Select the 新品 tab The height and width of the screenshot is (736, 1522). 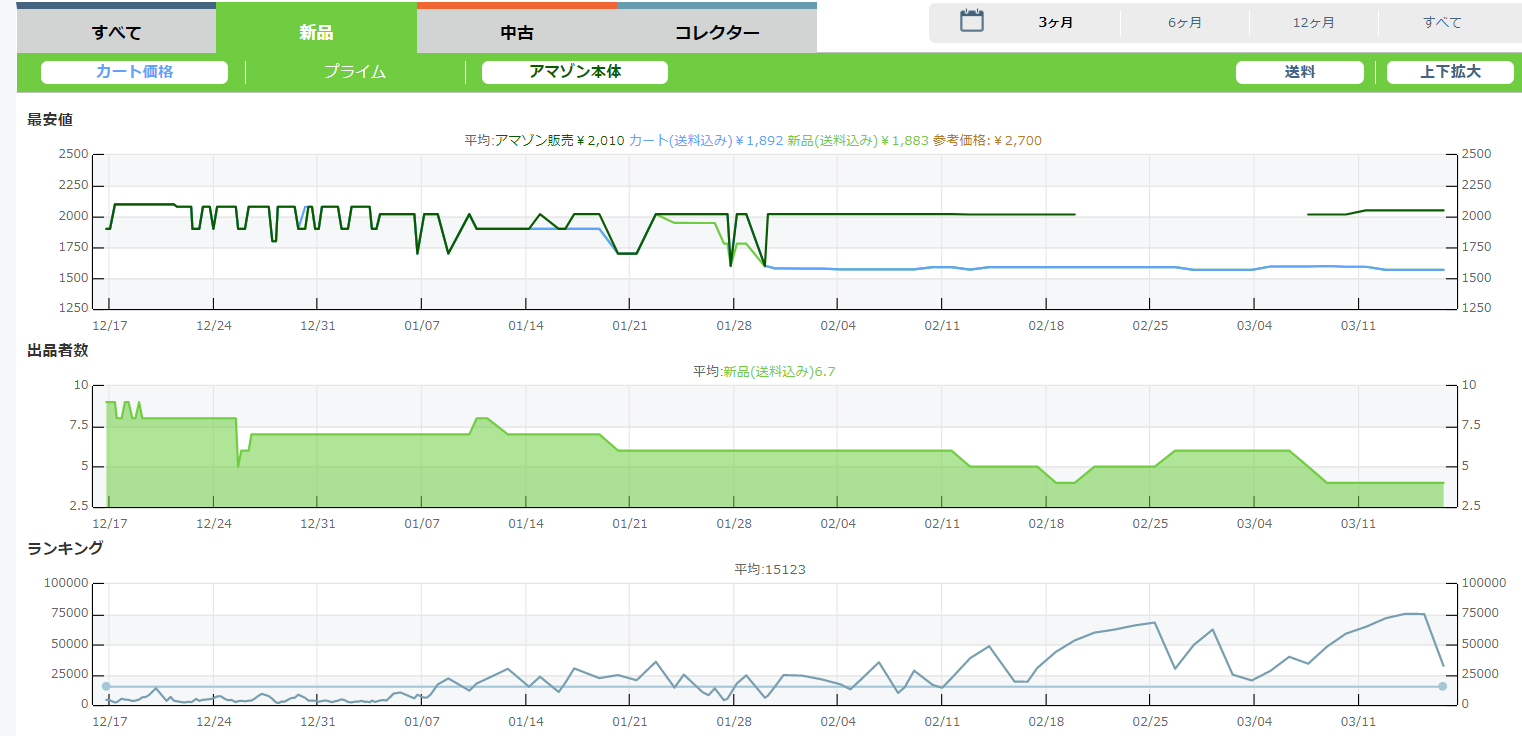(x=316, y=32)
